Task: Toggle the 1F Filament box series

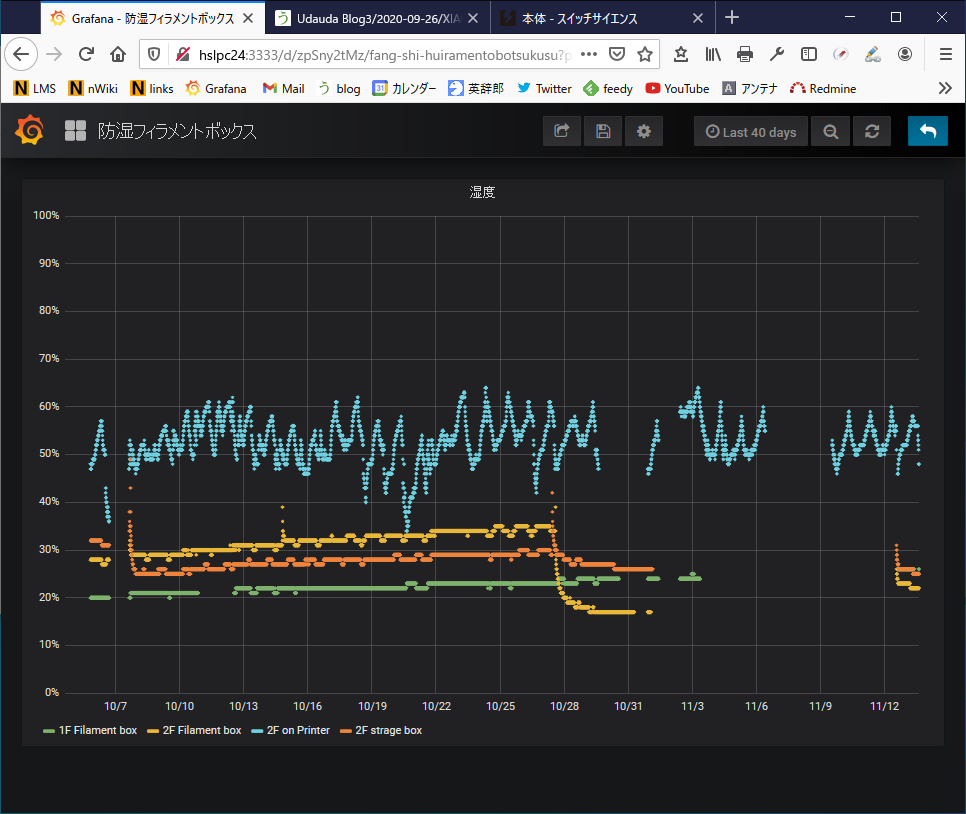Action: coord(97,730)
